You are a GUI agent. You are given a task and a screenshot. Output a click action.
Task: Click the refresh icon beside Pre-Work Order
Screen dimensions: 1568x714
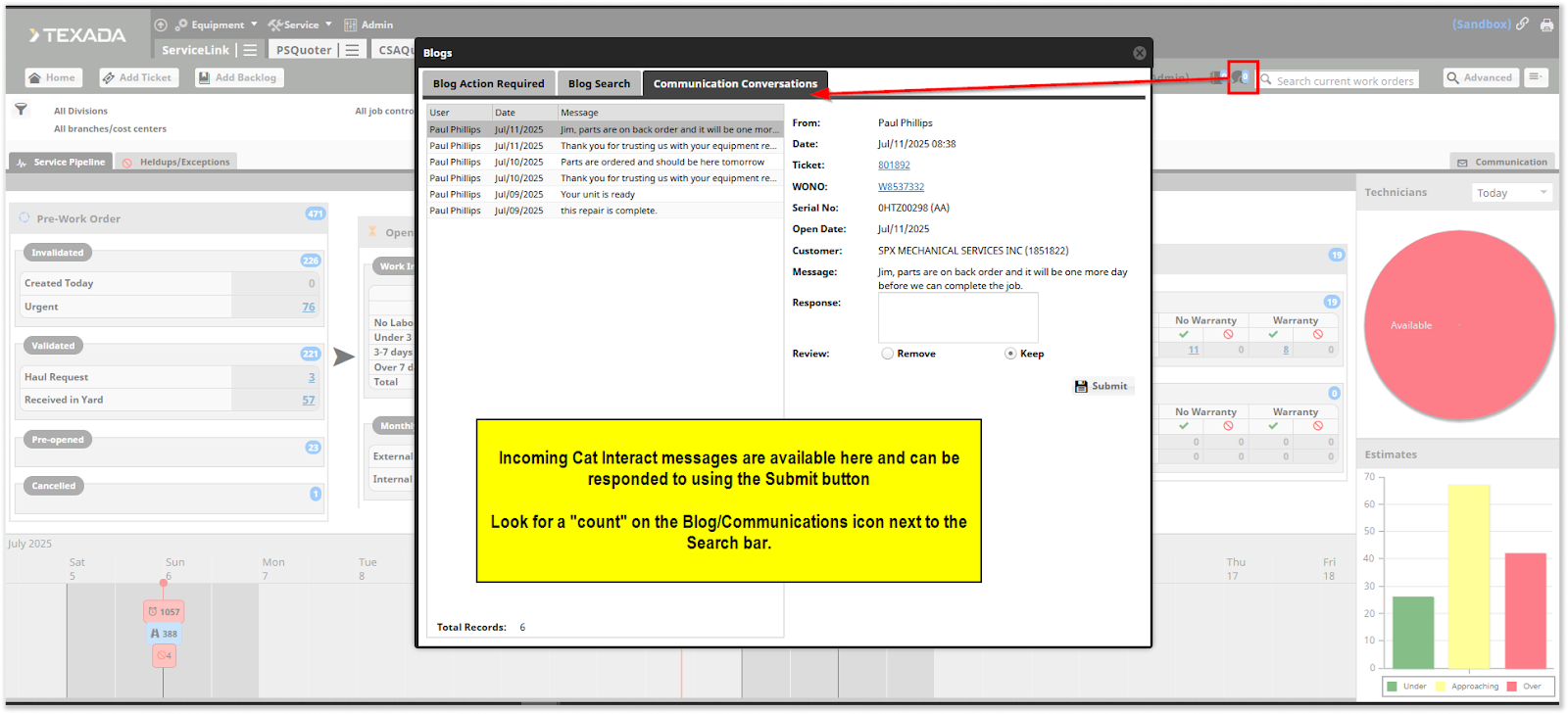[24, 217]
